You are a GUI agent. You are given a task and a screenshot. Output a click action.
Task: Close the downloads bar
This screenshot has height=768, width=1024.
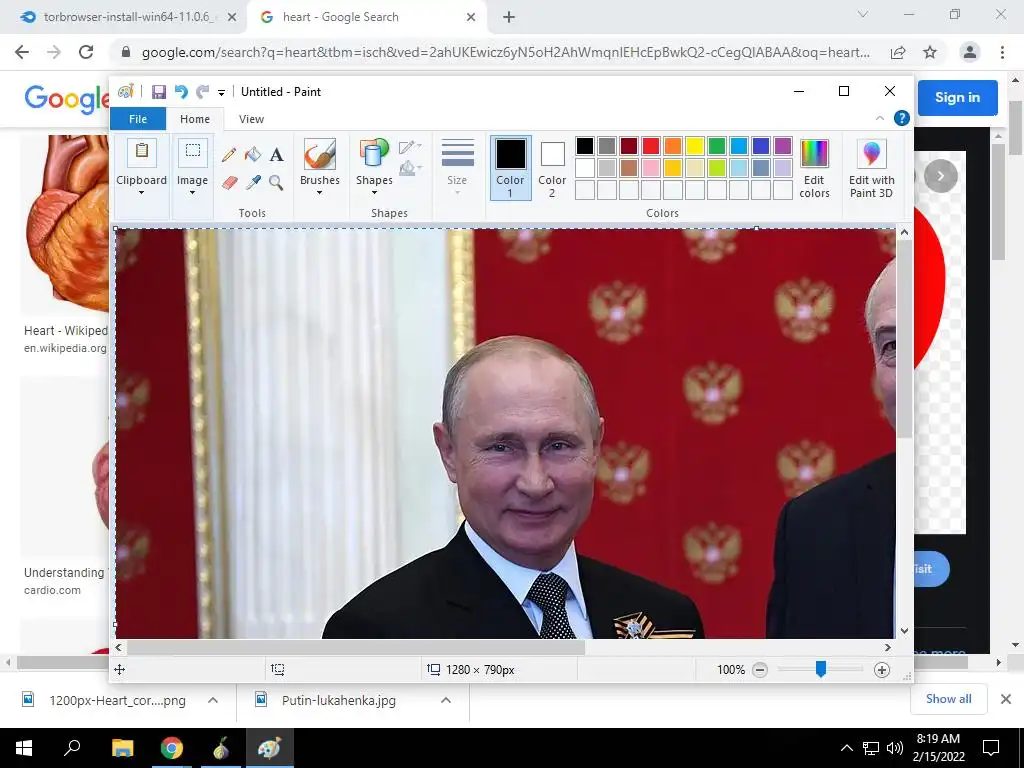coord(1006,699)
